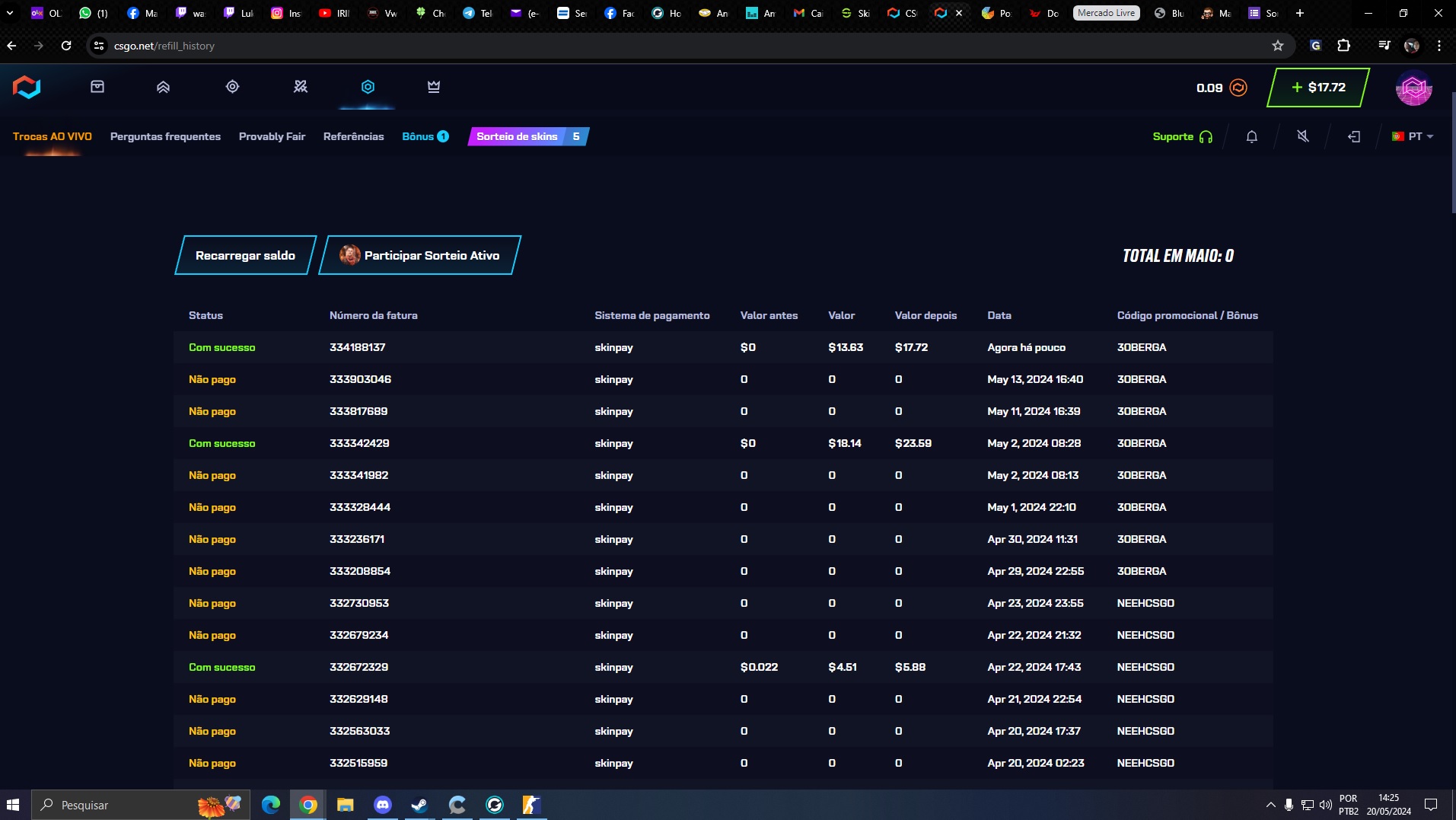Open the notifications bell icon

click(1251, 137)
